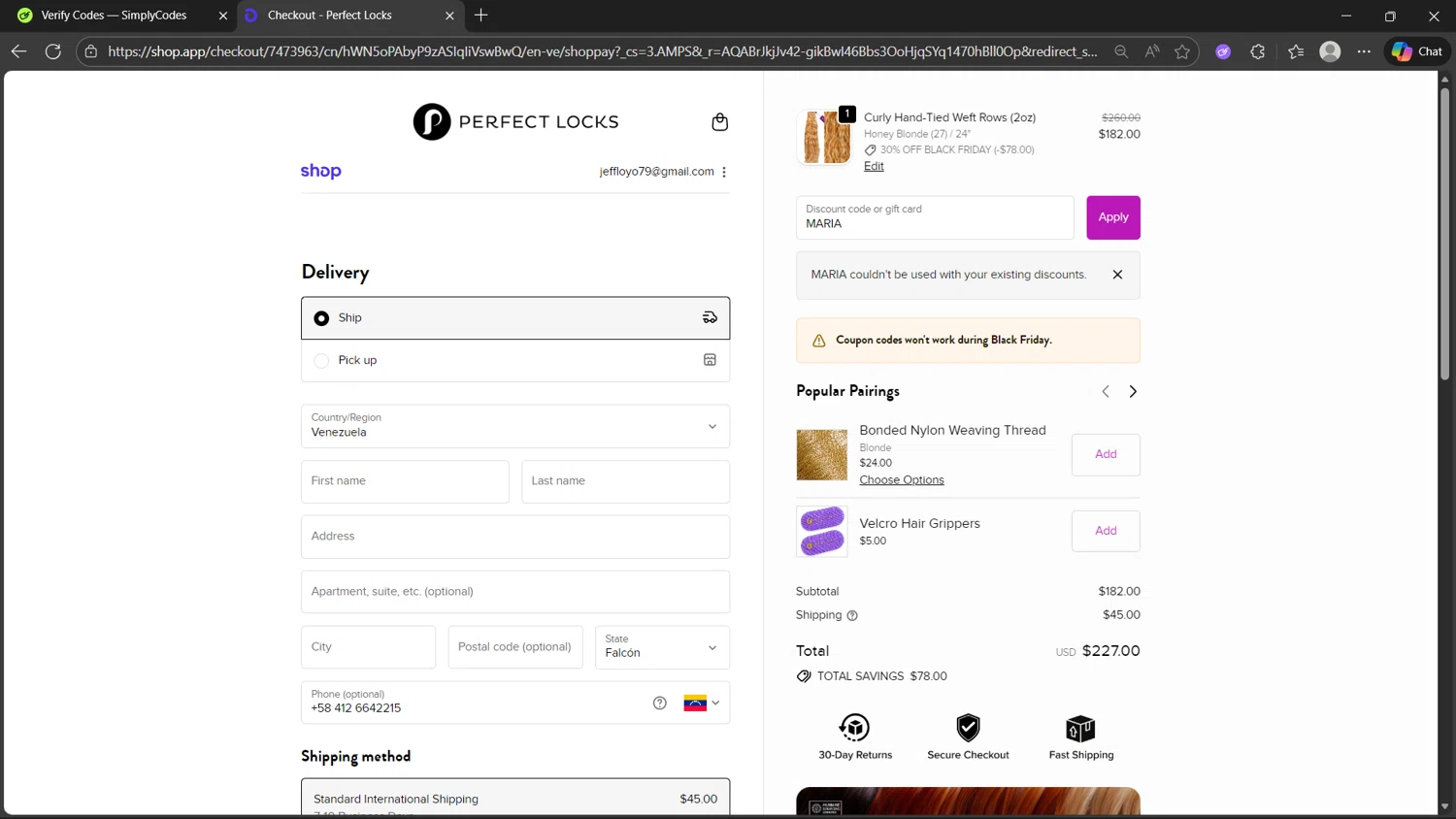The width and height of the screenshot is (1456, 819).
Task: Click the Bonded Nylon Weaving Thread thumbnail
Action: coord(821,455)
